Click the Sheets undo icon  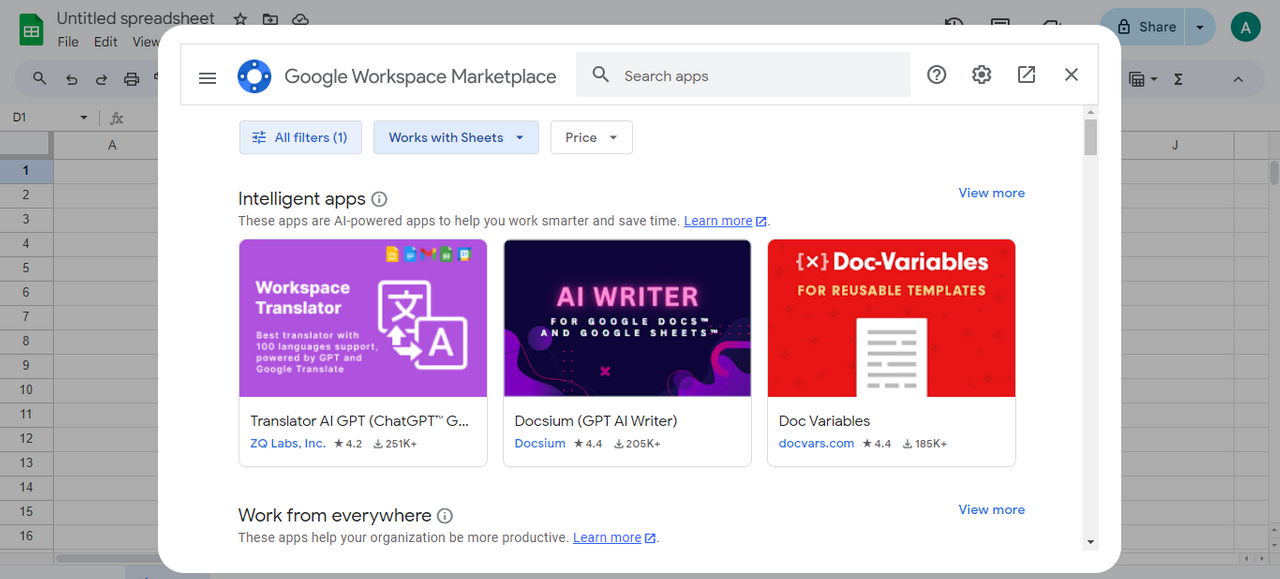[71, 79]
